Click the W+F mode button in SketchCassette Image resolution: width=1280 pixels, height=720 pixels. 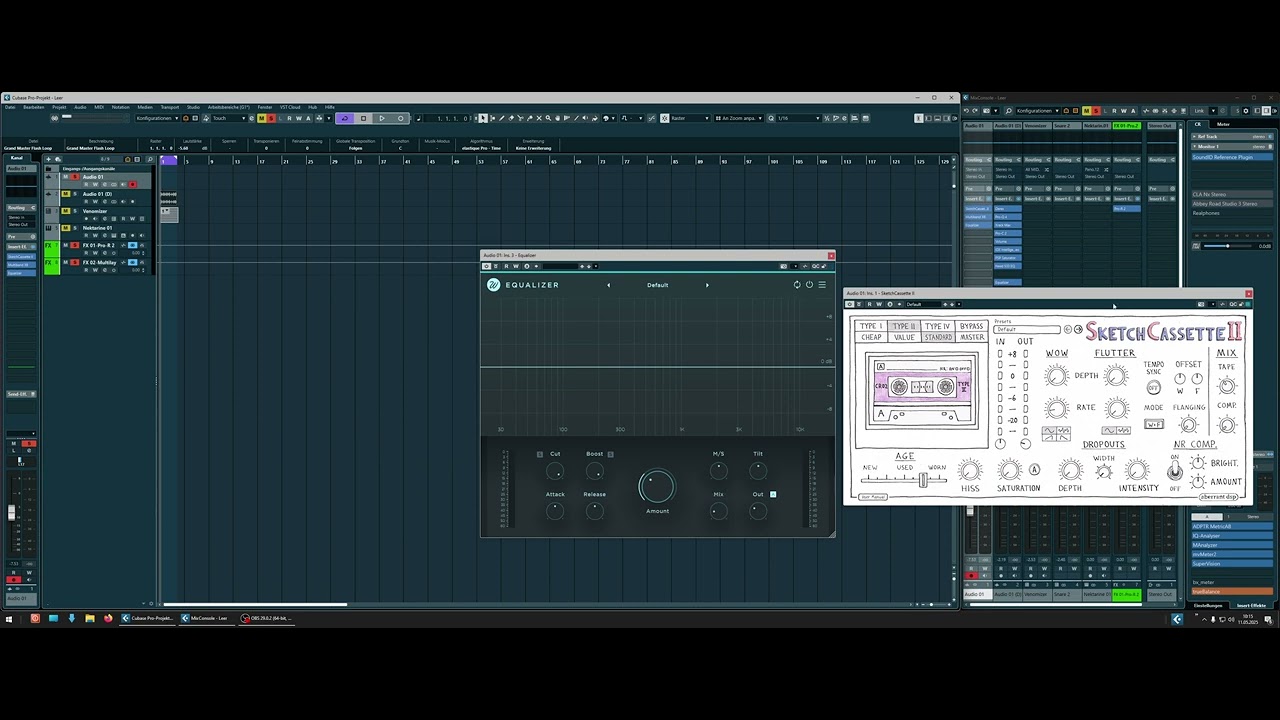click(1154, 425)
